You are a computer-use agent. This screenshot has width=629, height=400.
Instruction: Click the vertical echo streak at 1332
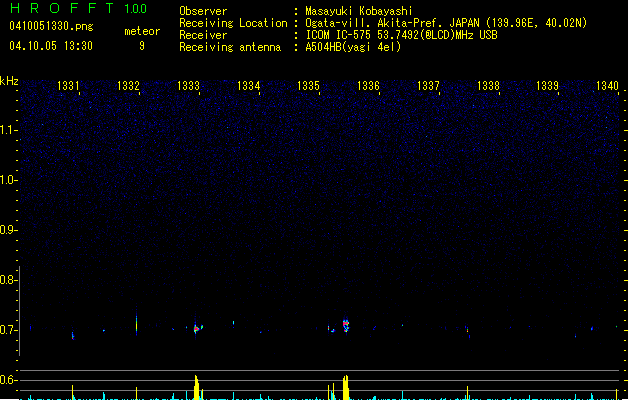(136, 323)
